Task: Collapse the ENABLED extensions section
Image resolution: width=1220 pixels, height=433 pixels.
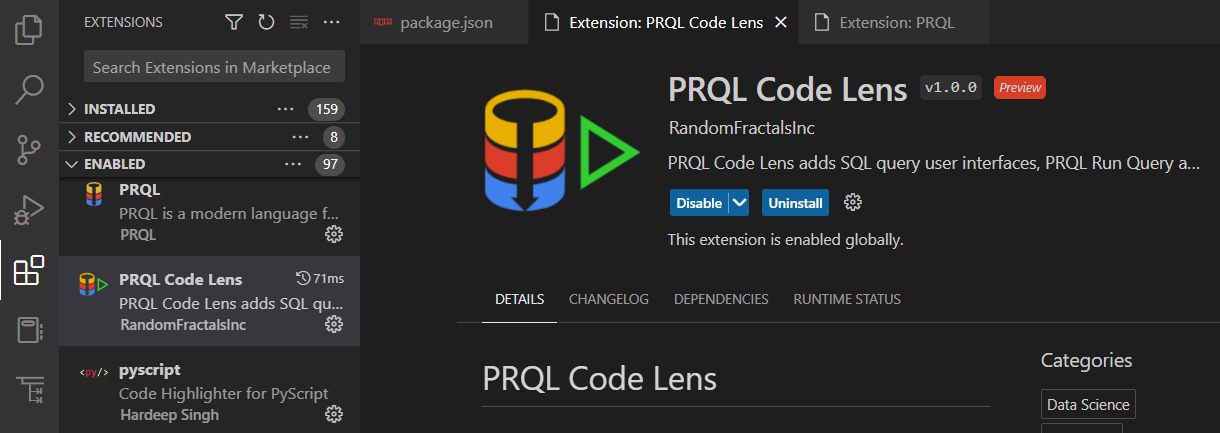Action: [71, 164]
